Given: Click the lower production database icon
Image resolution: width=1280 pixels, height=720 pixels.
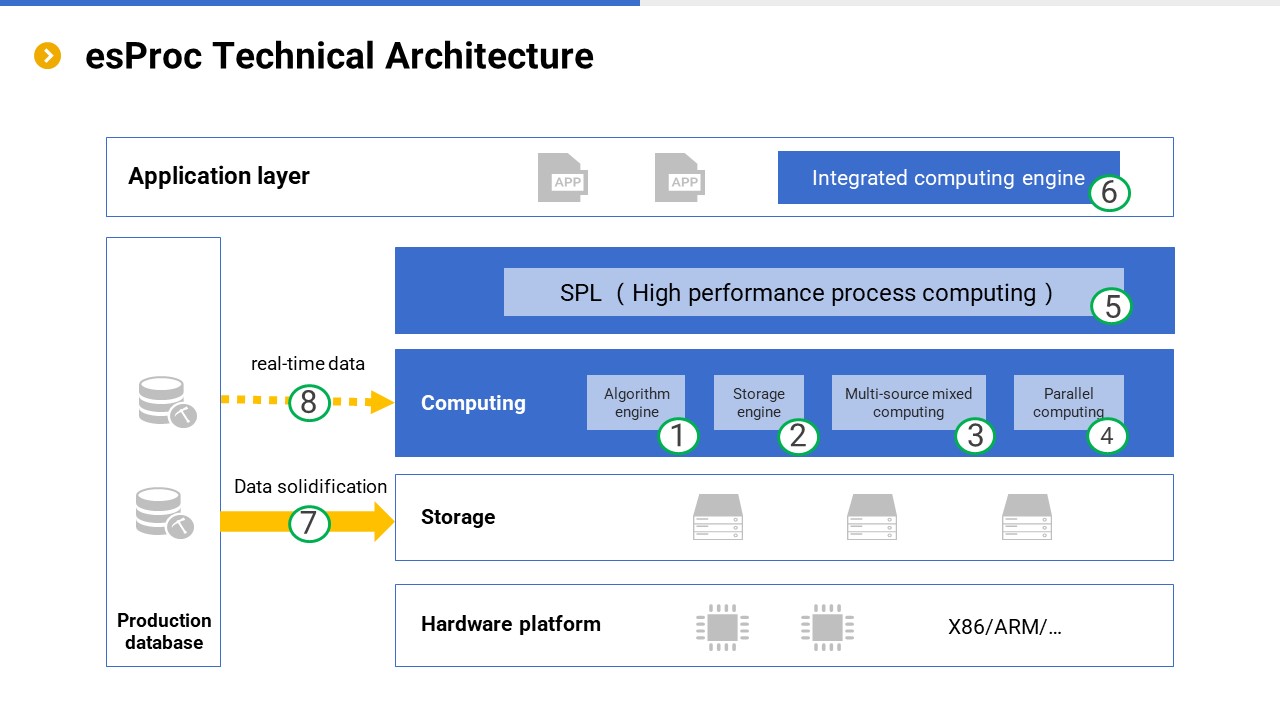Looking at the screenshot, I should [163, 512].
